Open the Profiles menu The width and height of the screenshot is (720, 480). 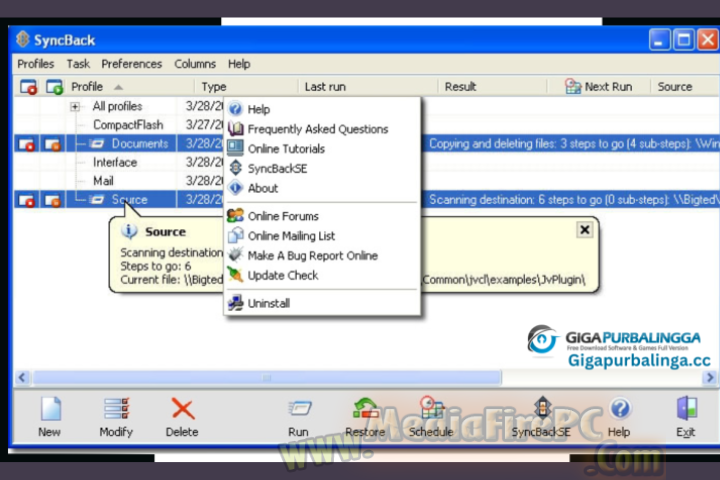point(35,64)
